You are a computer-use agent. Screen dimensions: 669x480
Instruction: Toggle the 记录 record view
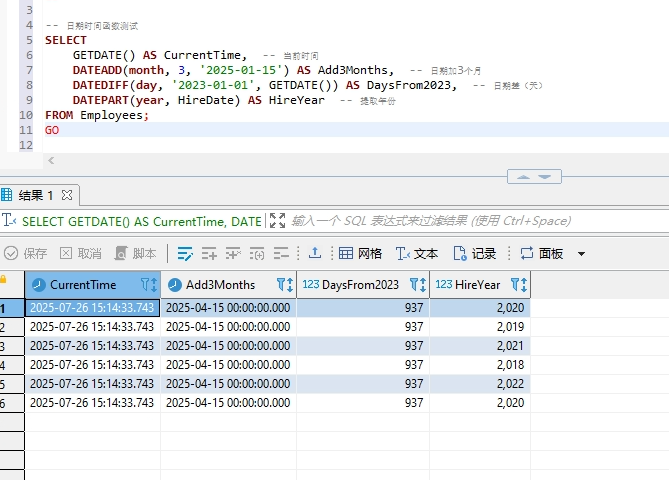pyautogui.click(x=475, y=254)
